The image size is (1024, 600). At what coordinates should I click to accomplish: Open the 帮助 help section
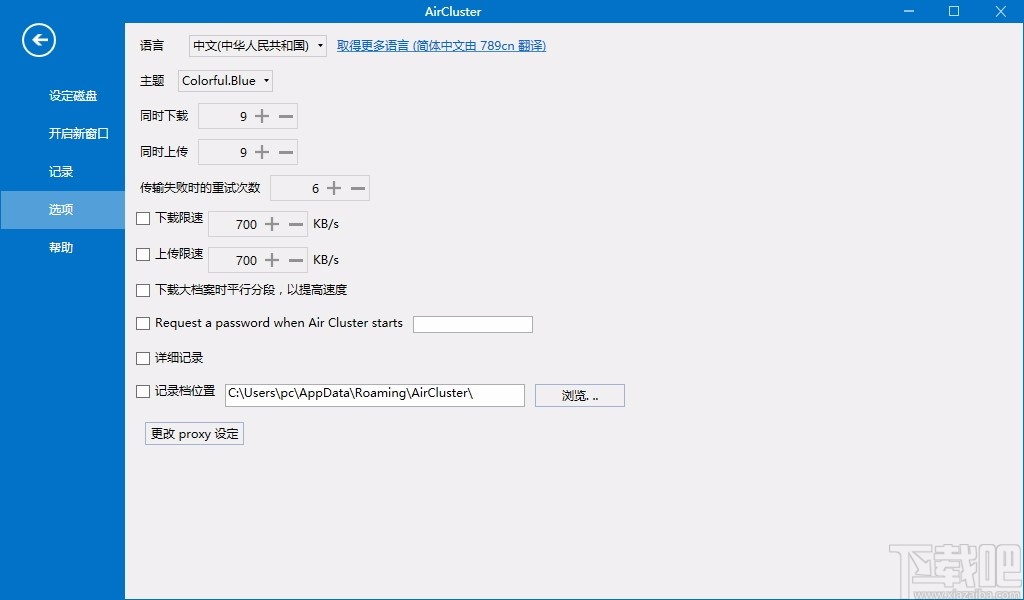(x=61, y=247)
